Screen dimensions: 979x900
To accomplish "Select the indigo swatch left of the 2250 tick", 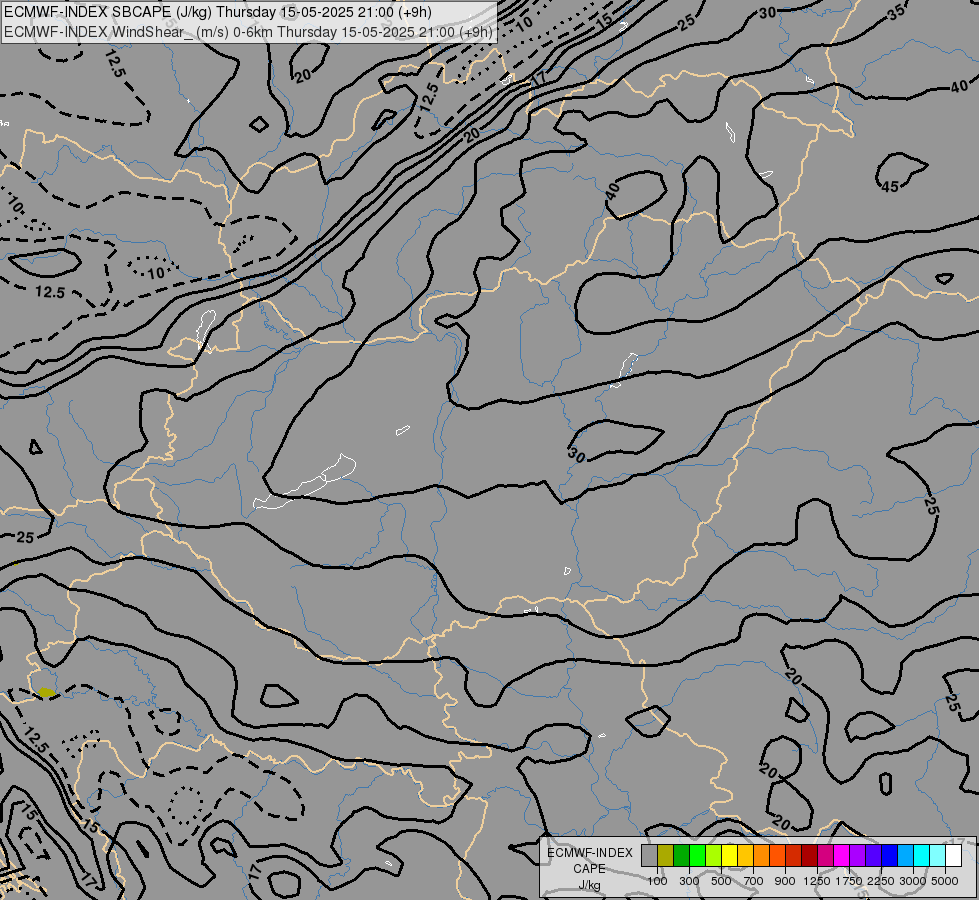I will pos(873,855).
